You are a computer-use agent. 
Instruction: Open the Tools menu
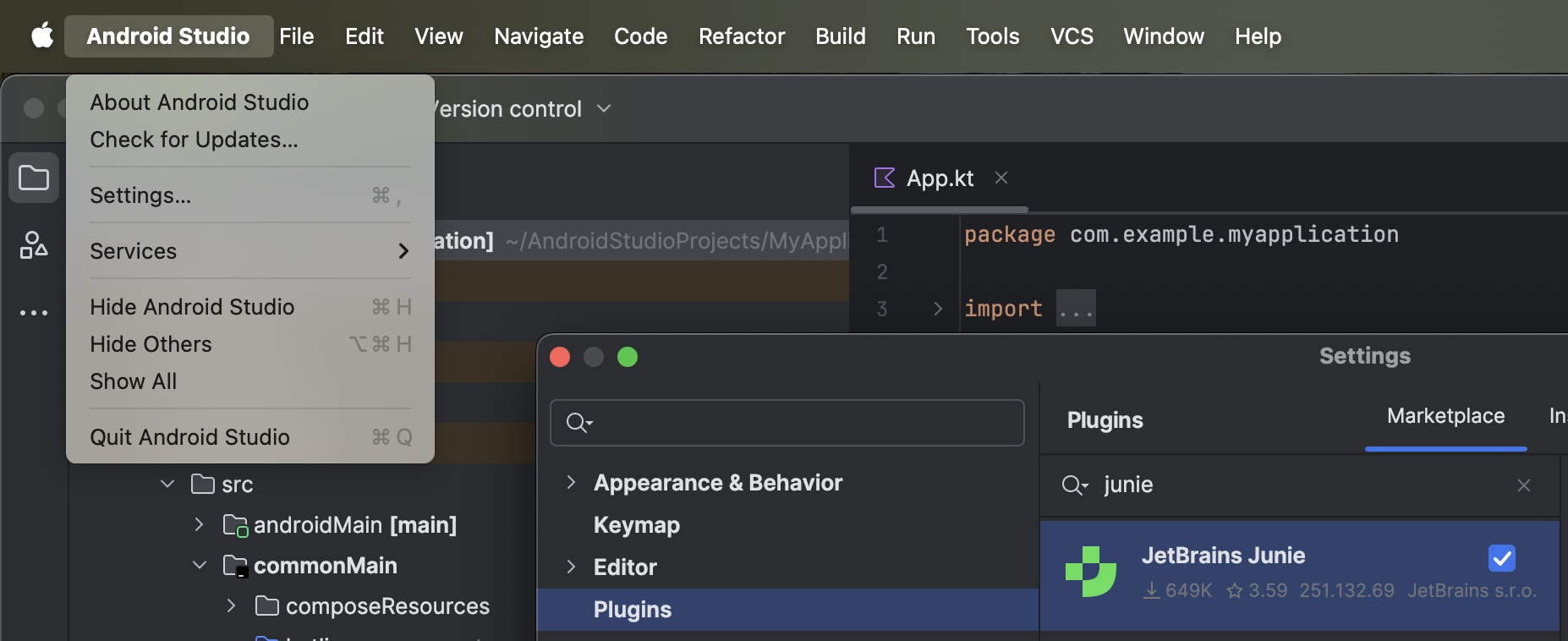pos(993,36)
